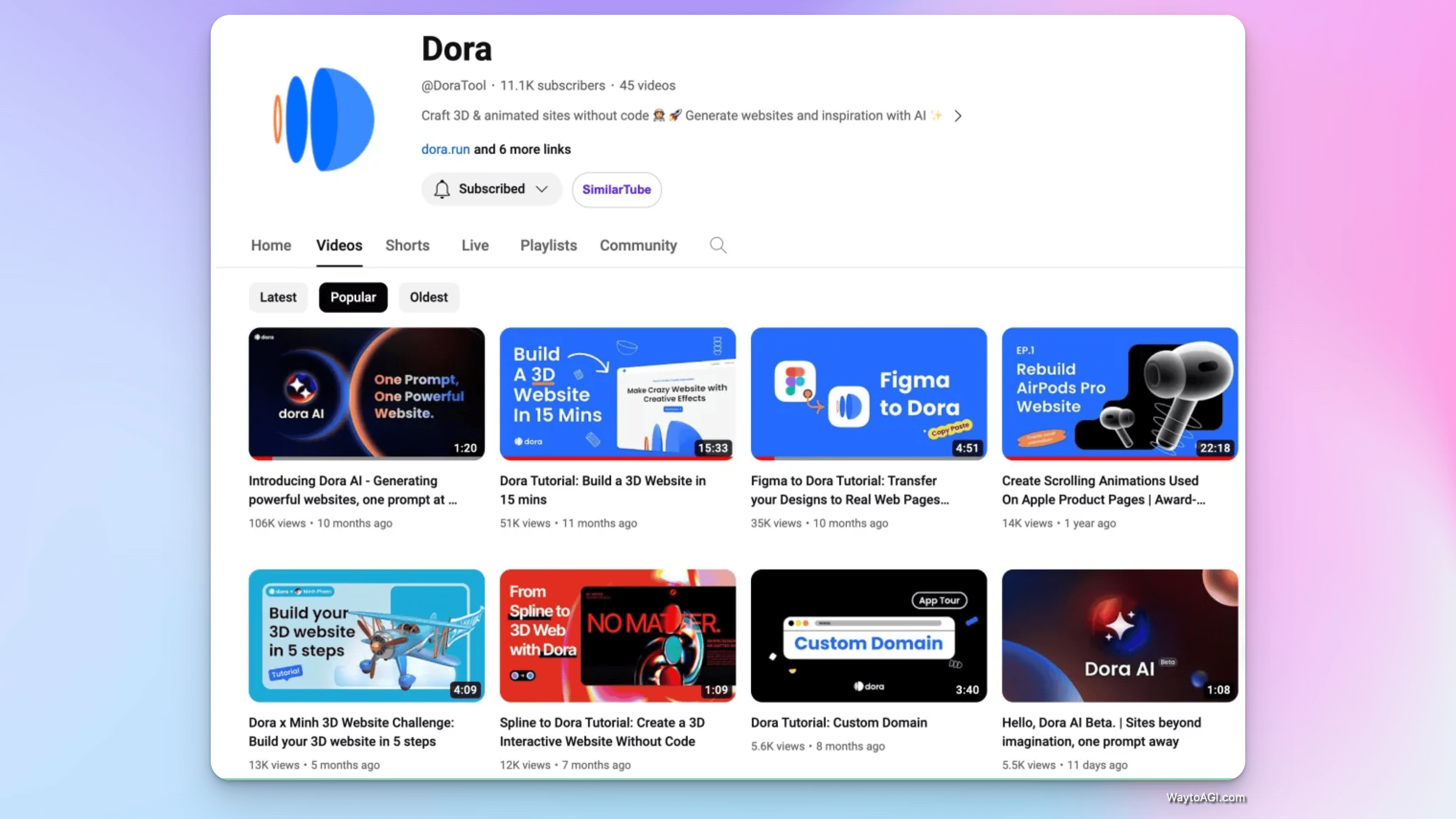Open the Custom Domain tutorial thumbnail

click(868, 635)
